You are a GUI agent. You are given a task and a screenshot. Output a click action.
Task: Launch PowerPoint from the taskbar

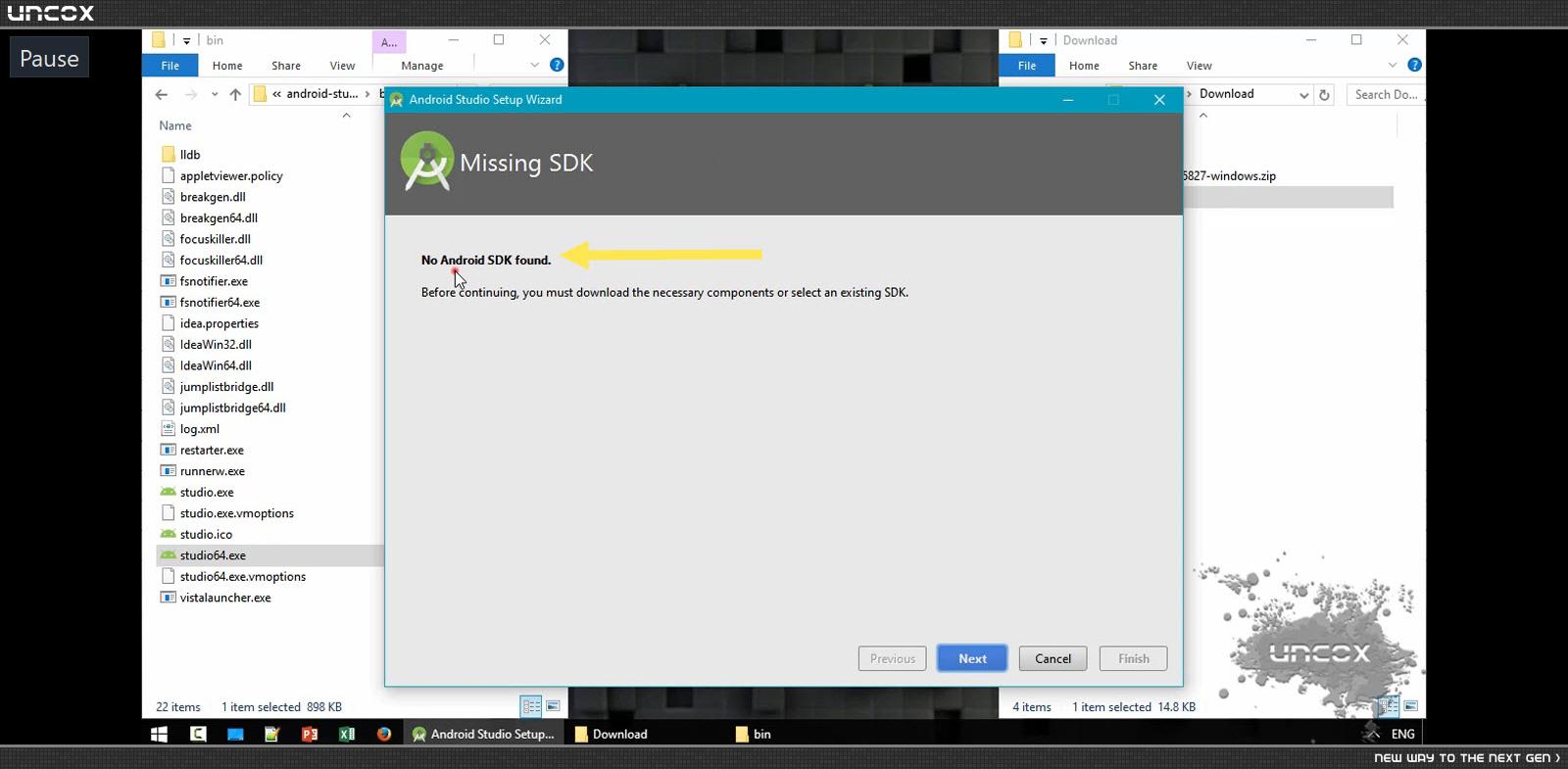pos(310,734)
